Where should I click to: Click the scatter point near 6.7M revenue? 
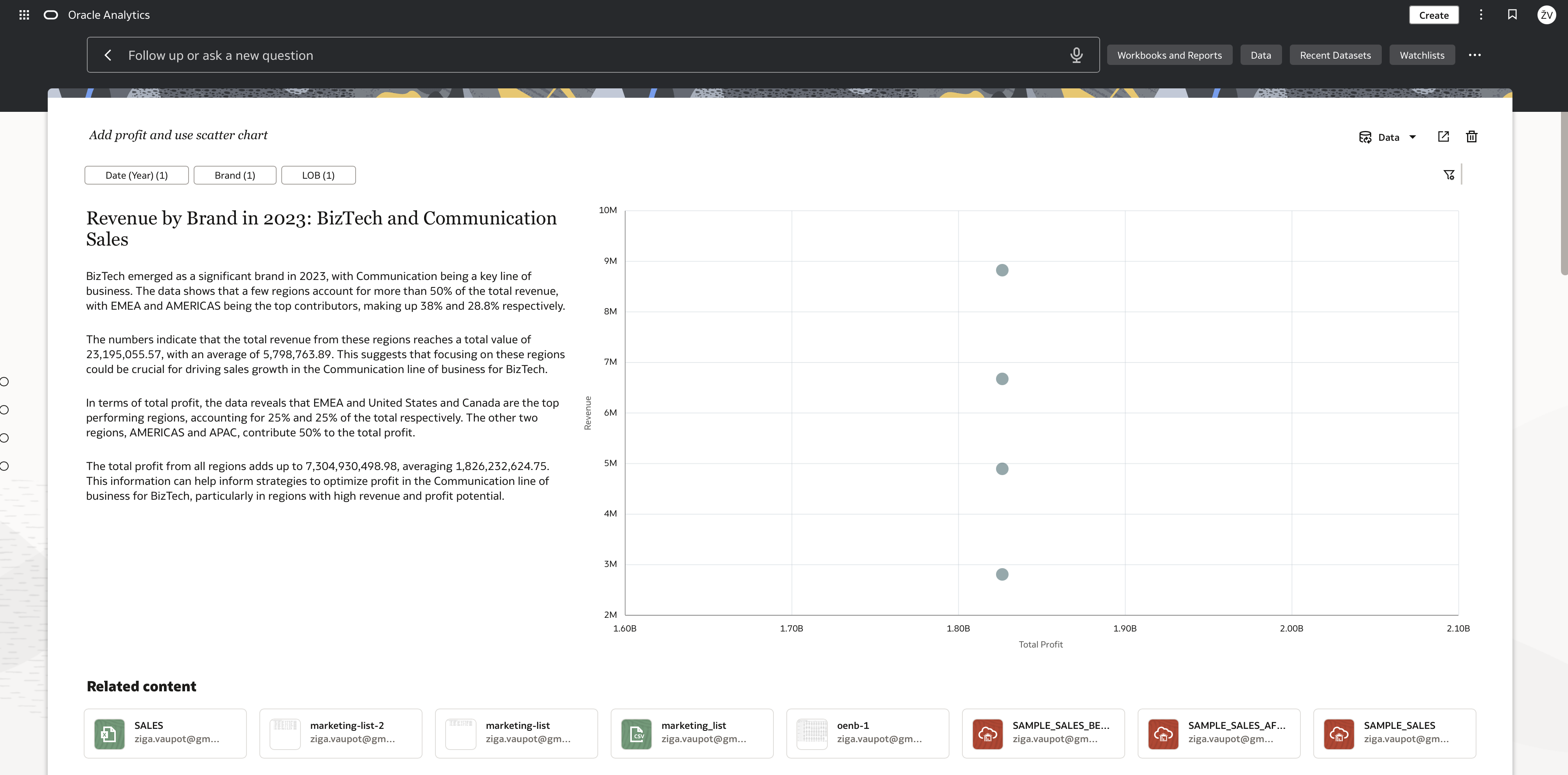pos(1002,379)
